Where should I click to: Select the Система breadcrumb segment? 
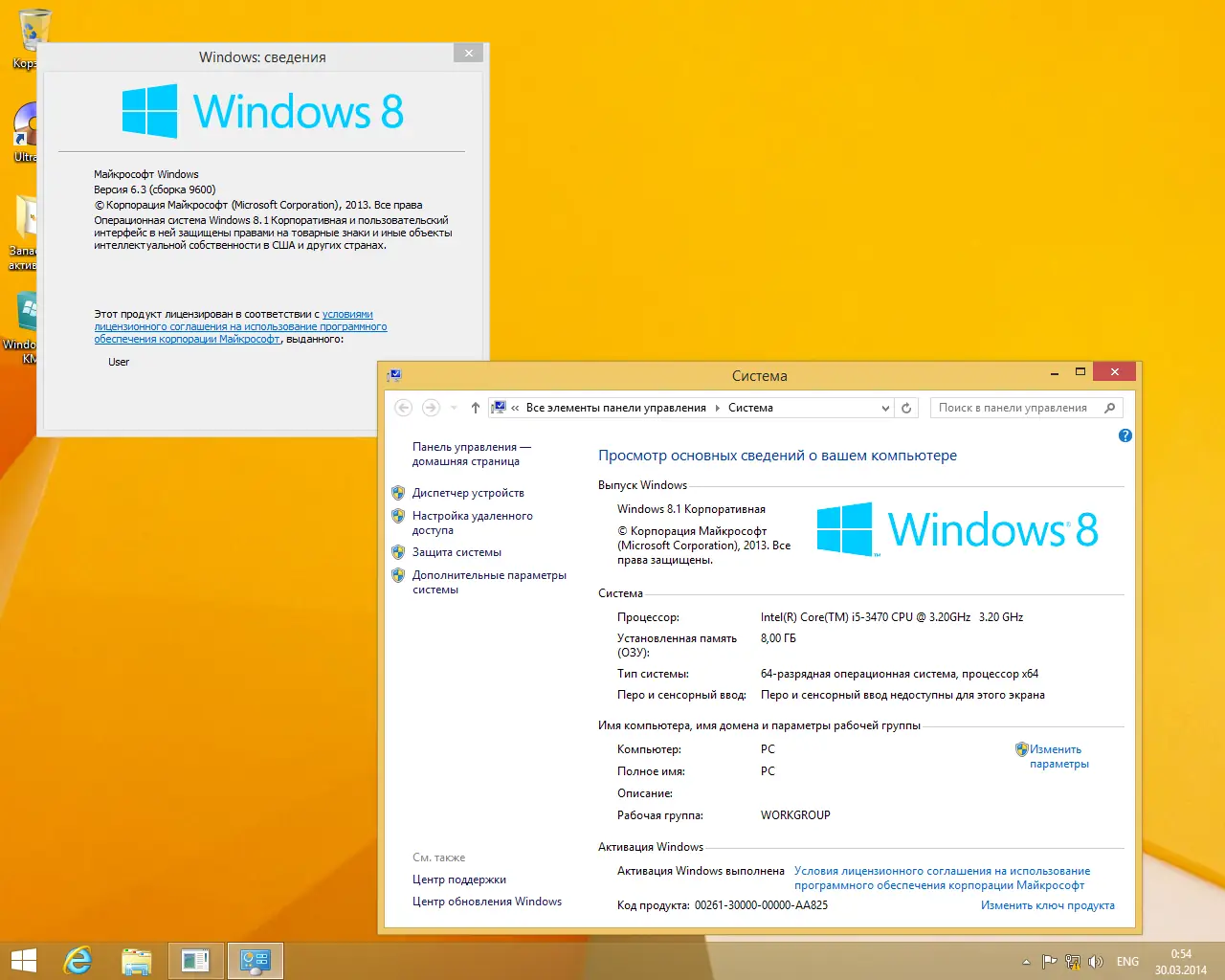click(x=750, y=408)
